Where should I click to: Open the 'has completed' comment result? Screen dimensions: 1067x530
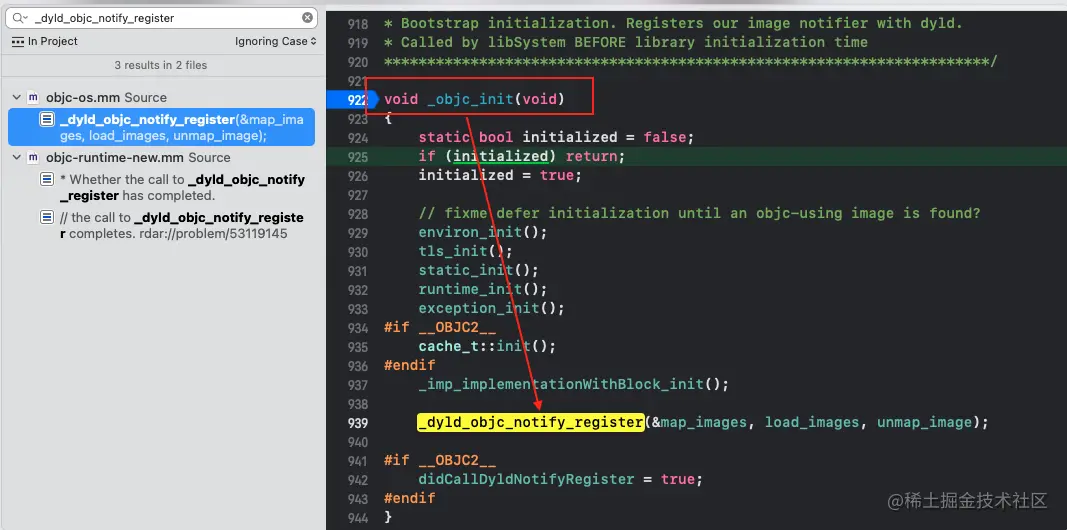(171, 187)
